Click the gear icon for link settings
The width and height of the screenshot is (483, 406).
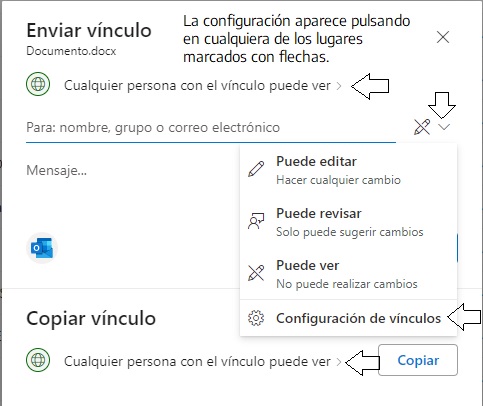(256, 318)
